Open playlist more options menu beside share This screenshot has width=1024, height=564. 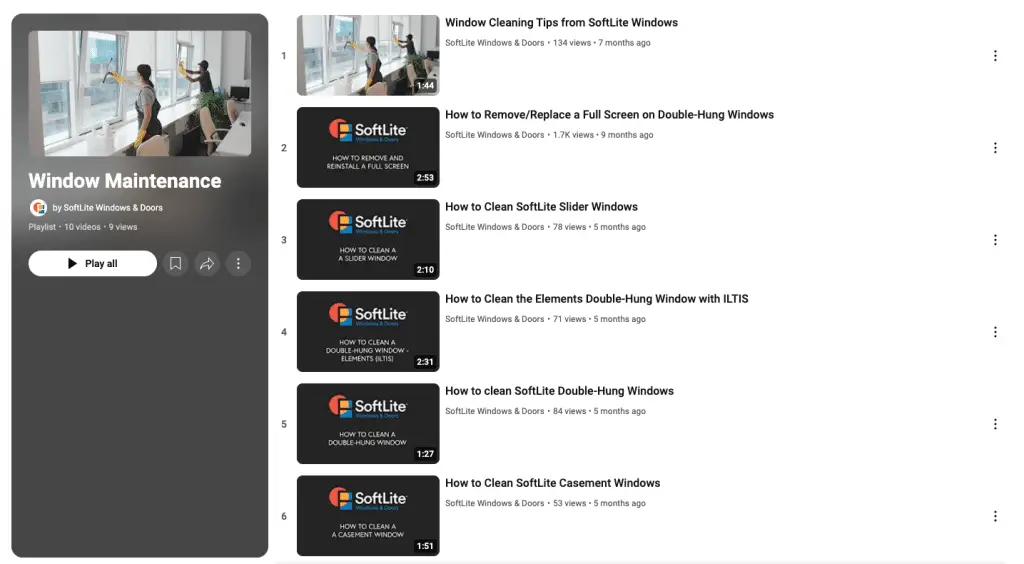point(238,264)
